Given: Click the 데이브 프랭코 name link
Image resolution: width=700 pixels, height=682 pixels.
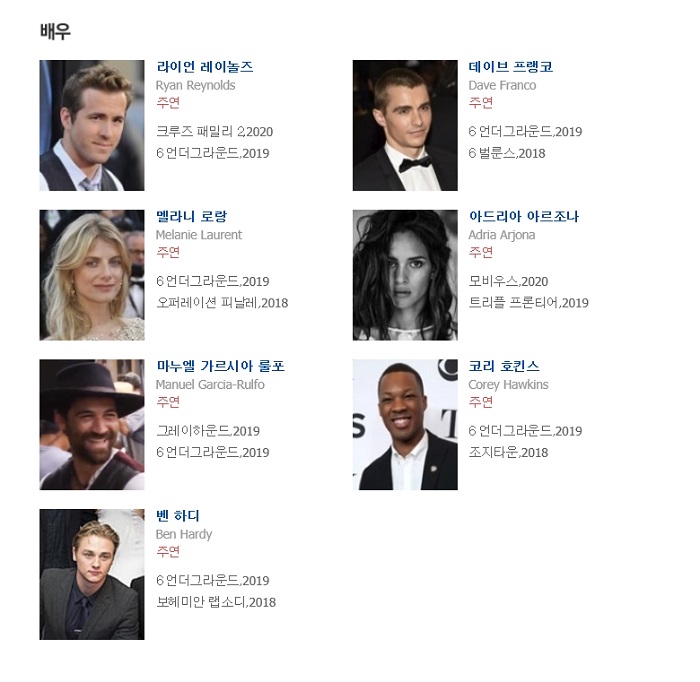Looking at the screenshot, I should click(511, 67).
